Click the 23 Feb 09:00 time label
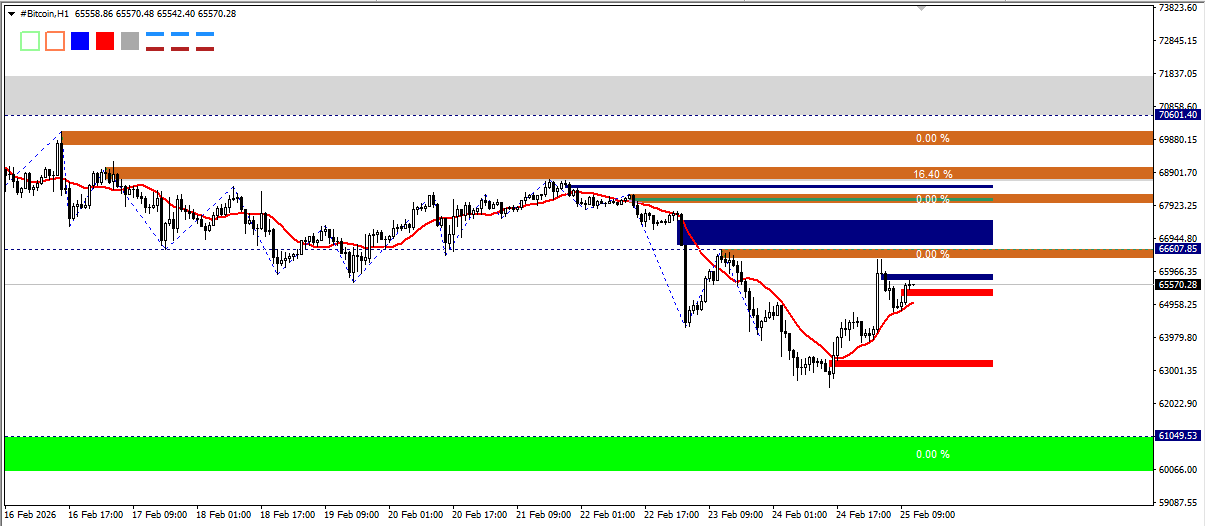The height and width of the screenshot is (526, 1205). point(736,515)
